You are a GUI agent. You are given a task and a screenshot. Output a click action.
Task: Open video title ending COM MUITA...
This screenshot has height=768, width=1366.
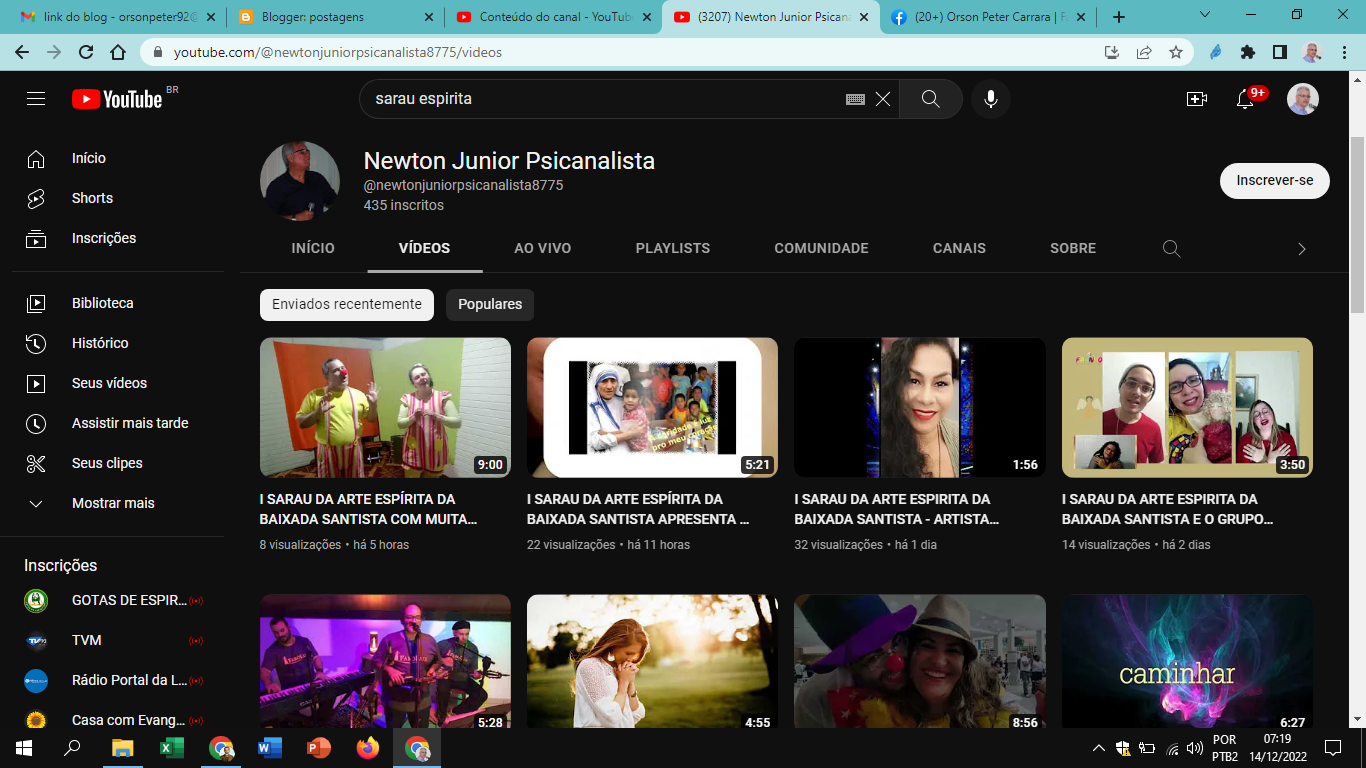pyautogui.click(x=369, y=509)
